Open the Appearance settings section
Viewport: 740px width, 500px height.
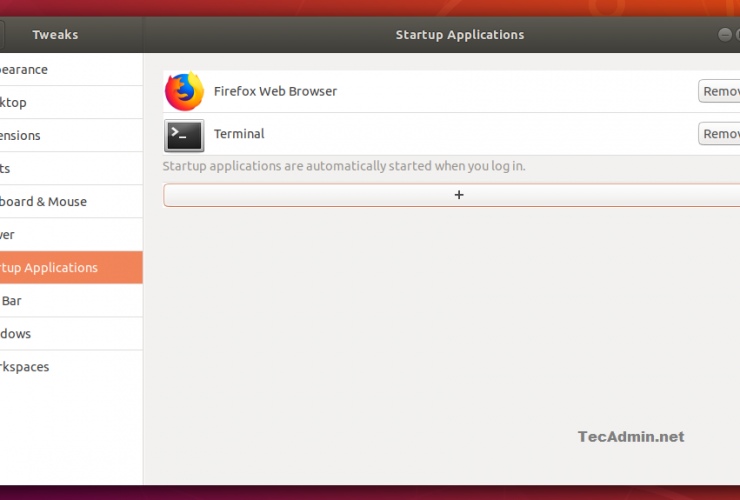(30, 70)
